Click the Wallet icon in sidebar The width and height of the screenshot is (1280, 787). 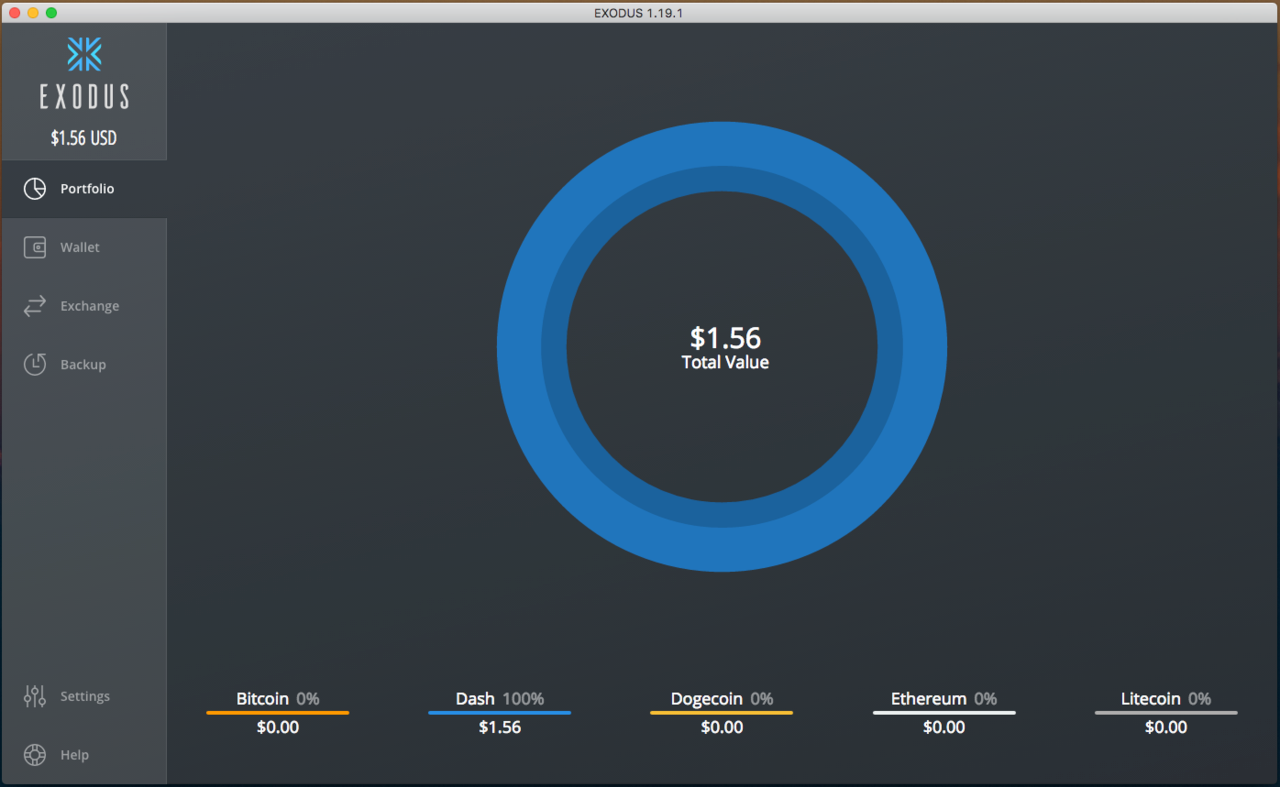coord(35,247)
